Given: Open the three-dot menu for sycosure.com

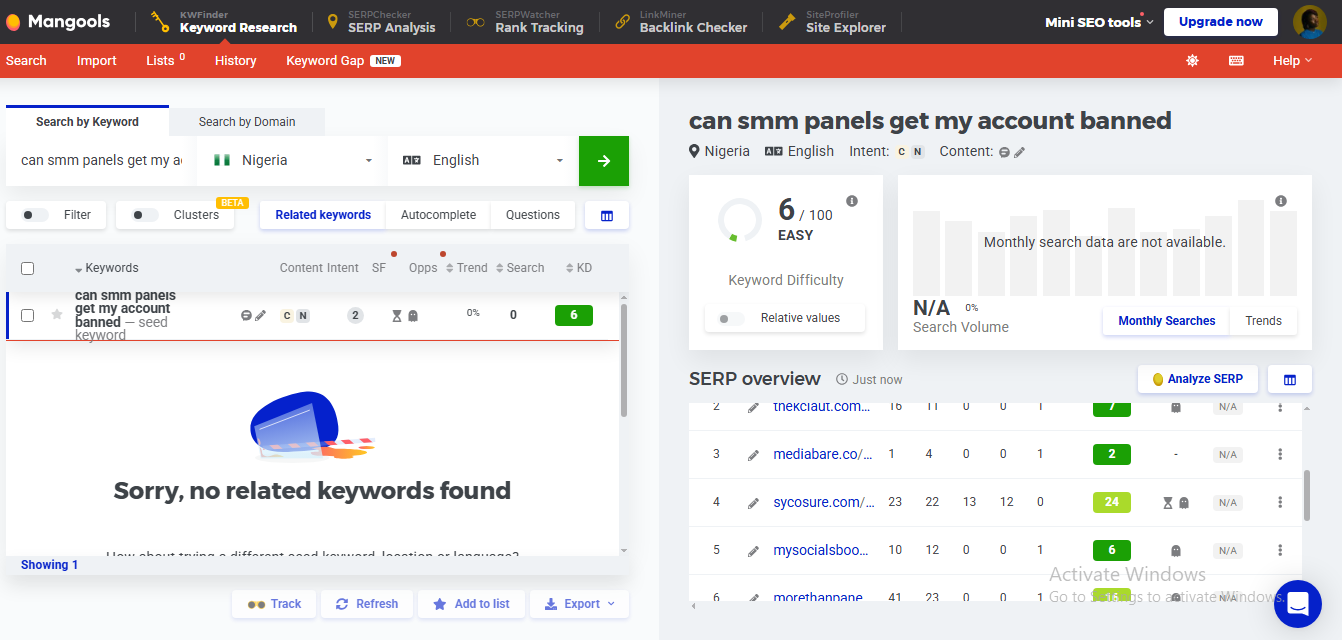Looking at the screenshot, I should pyautogui.click(x=1279, y=502).
